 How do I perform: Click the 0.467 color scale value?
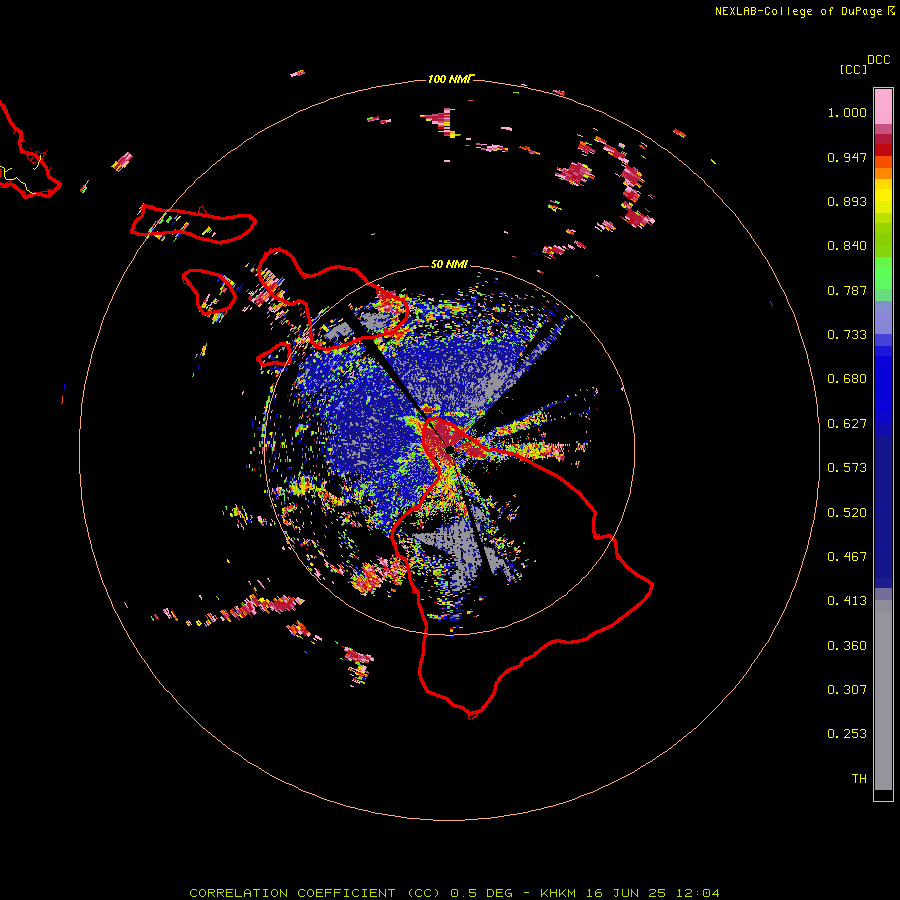(847, 557)
